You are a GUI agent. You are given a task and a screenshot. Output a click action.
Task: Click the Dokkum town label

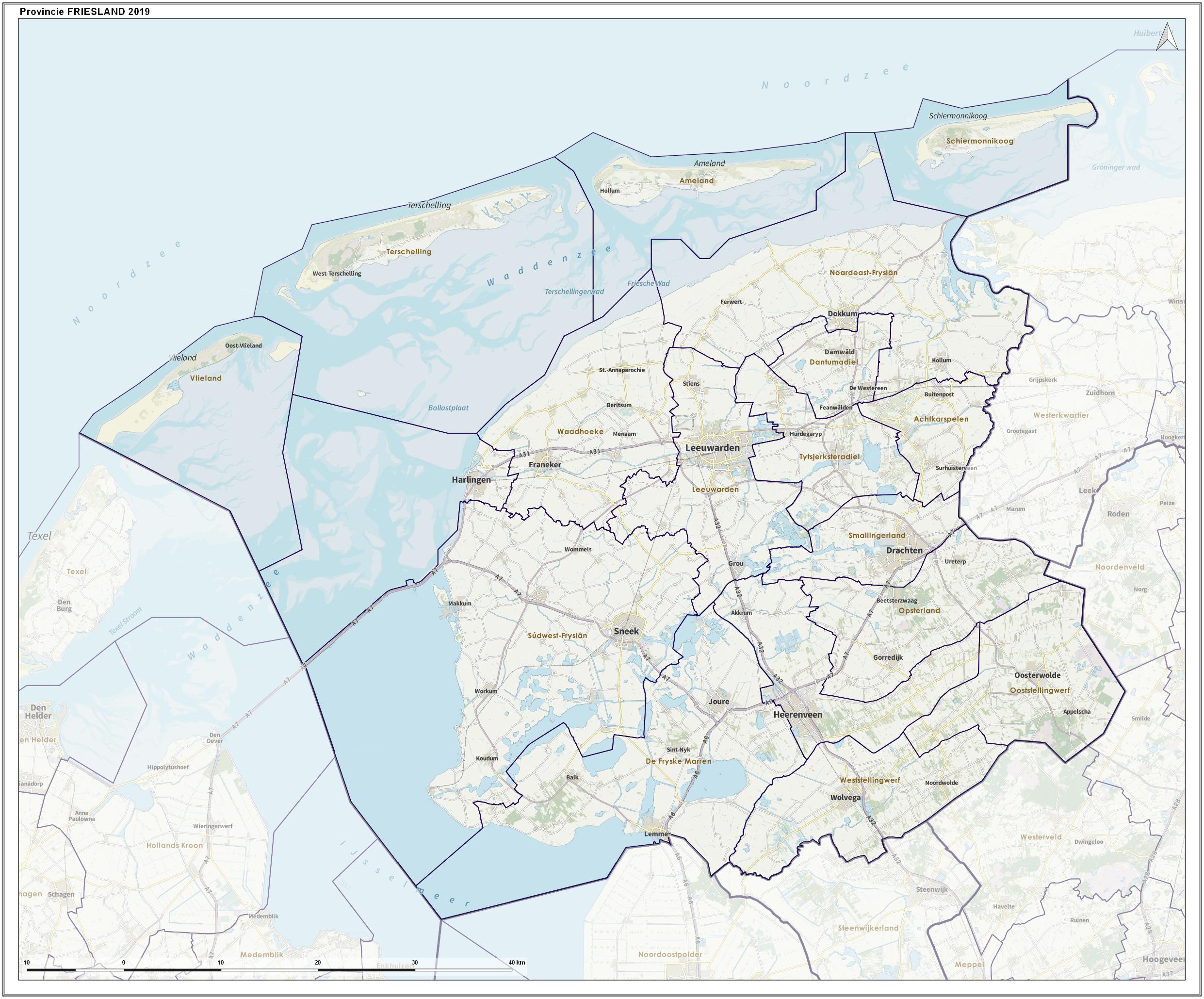point(842,314)
